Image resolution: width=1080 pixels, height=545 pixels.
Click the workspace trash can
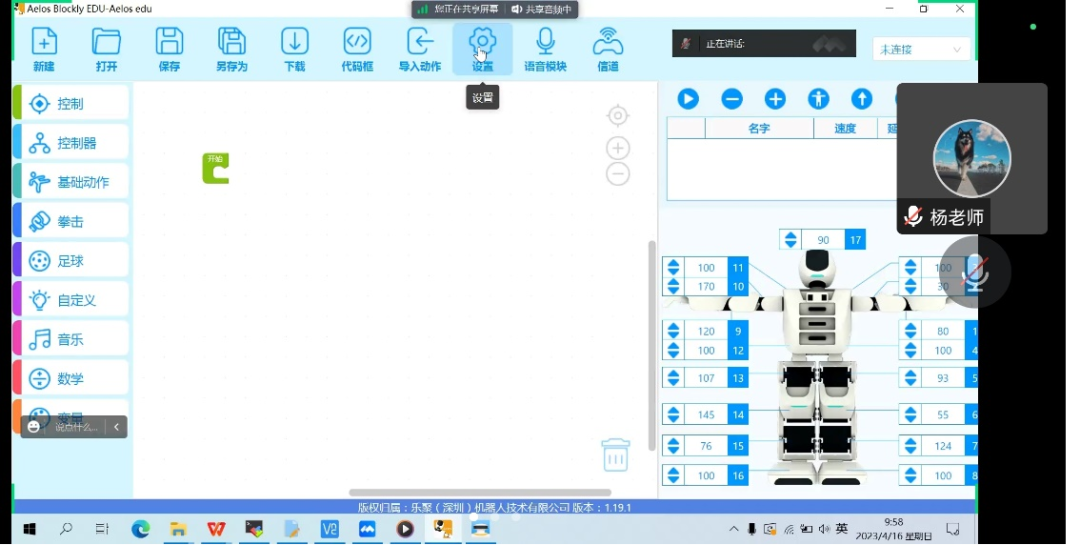click(x=615, y=455)
